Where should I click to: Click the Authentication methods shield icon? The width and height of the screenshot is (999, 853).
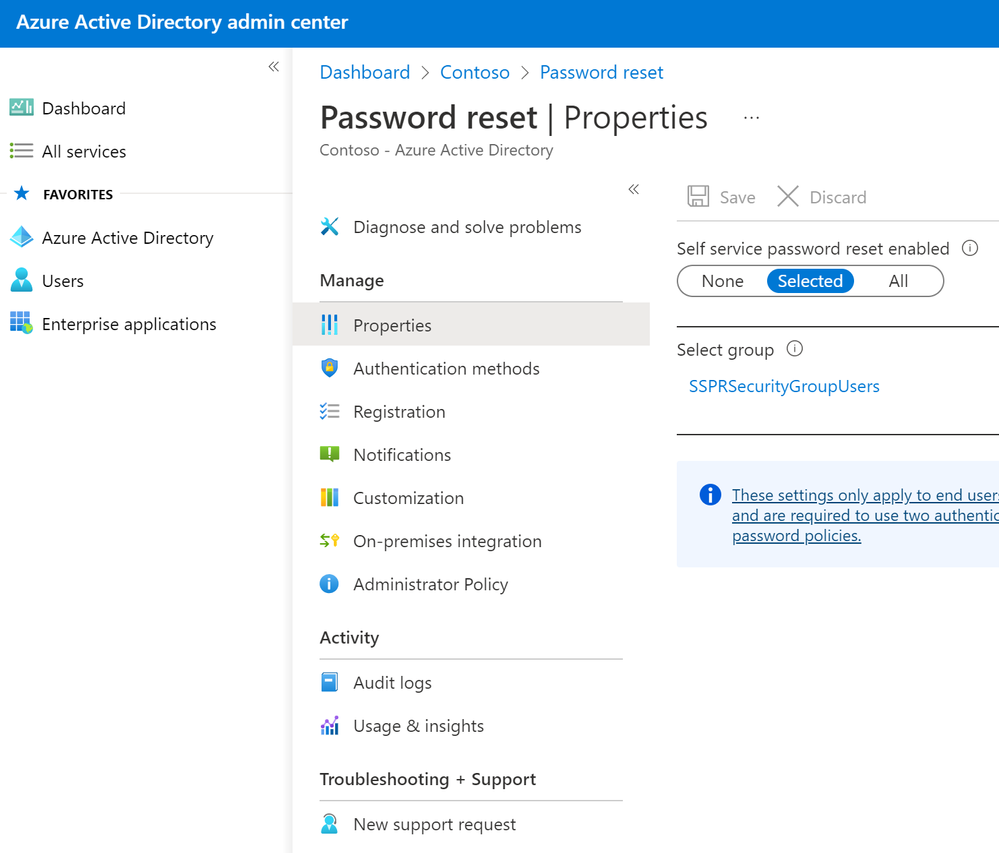point(329,368)
